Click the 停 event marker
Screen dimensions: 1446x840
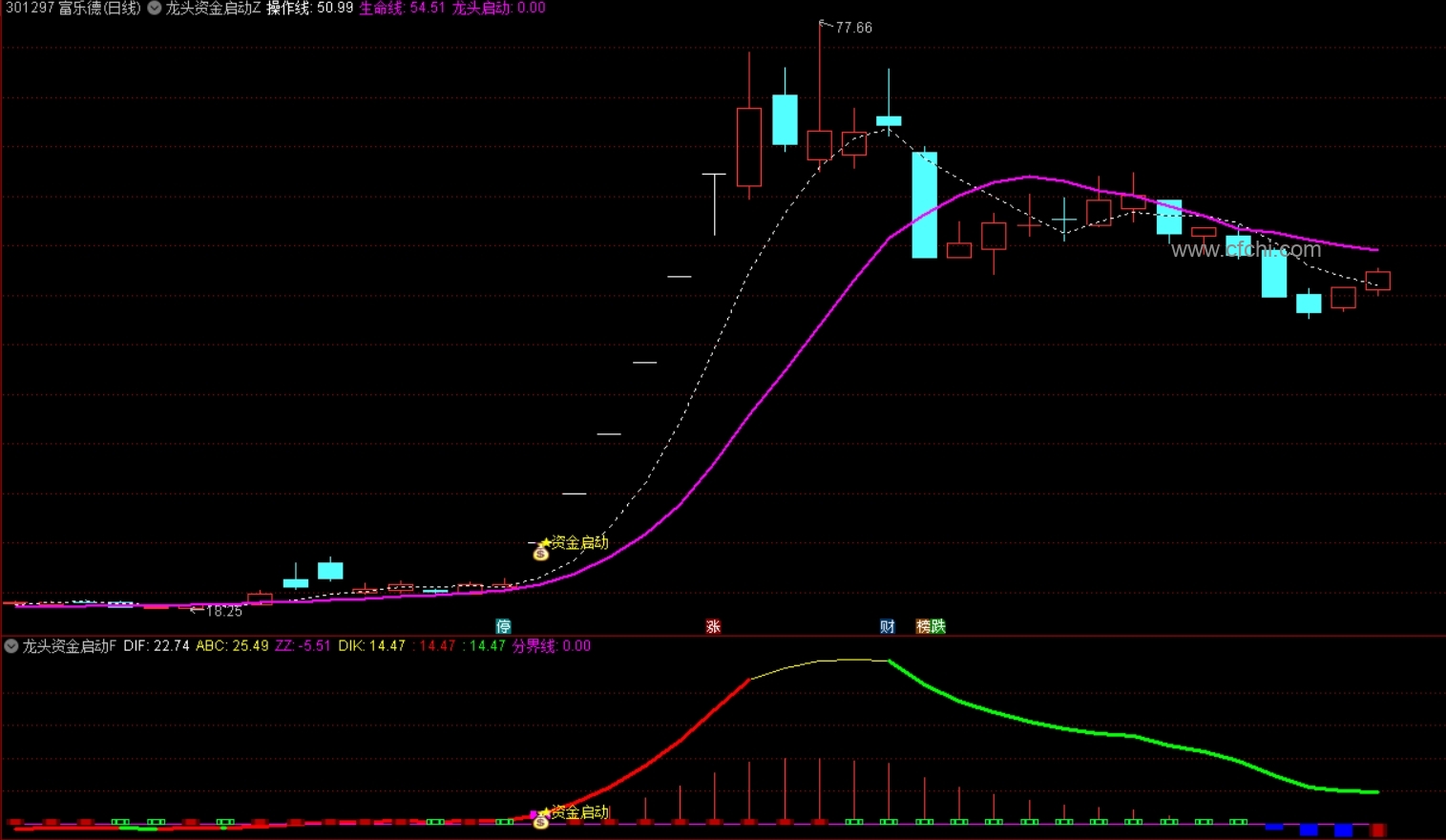(503, 626)
